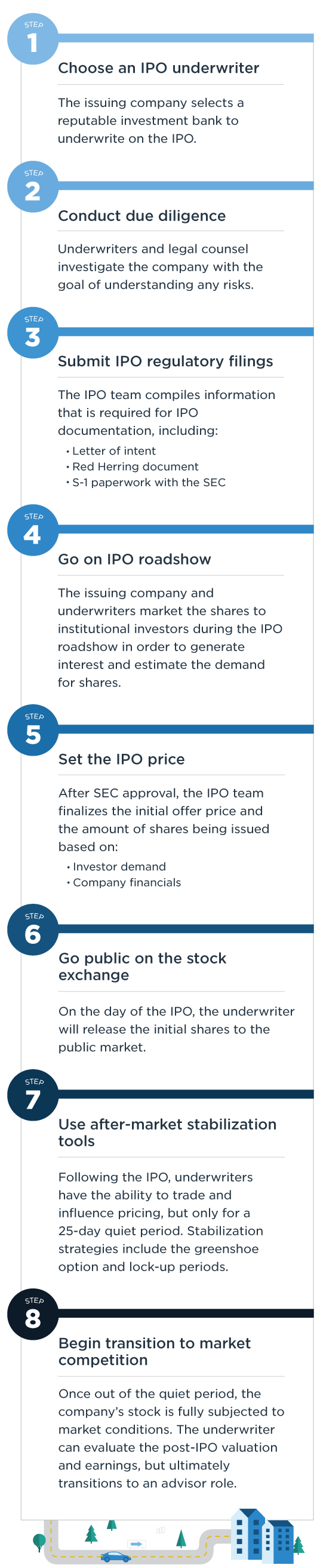Image resolution: width=320 pixels, height=1568 pixels.
Task: Click the Conduct due diligence heading
Action: [x=141, y=216]
